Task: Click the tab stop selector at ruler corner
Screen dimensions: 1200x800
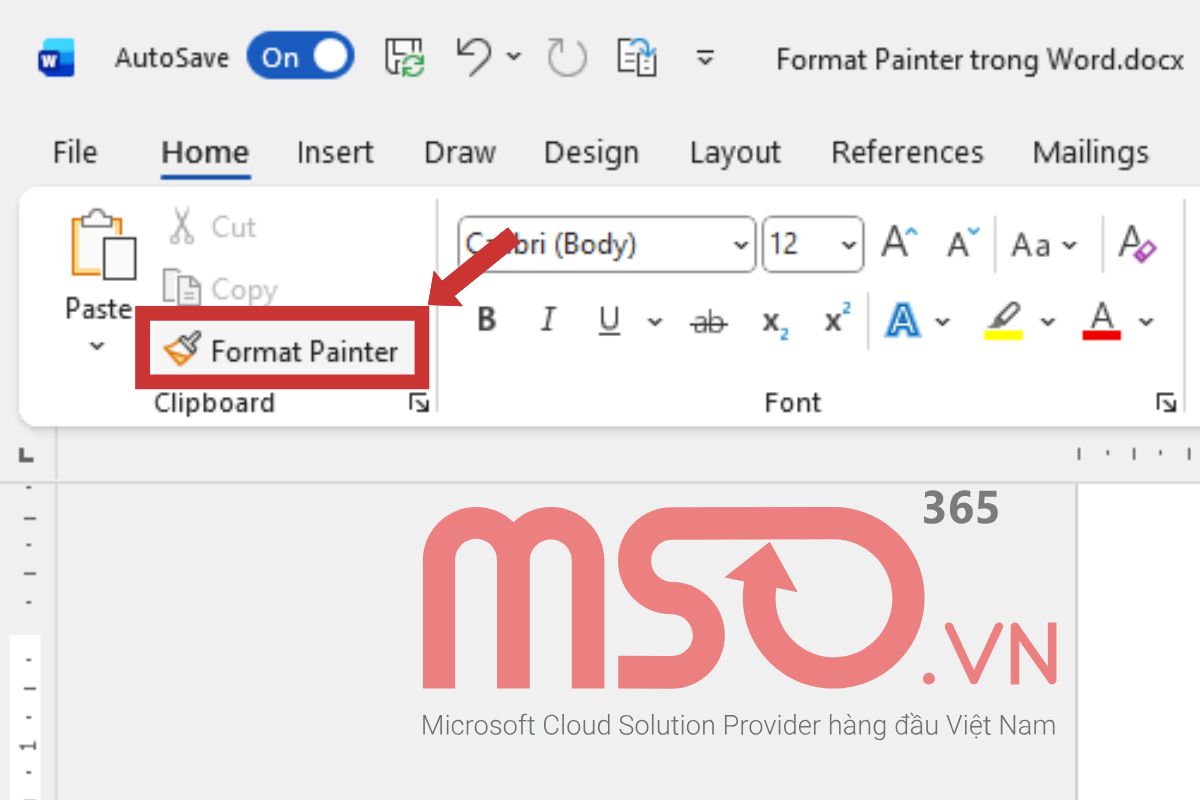Action: pyautogui.click(x=26, y=456)
